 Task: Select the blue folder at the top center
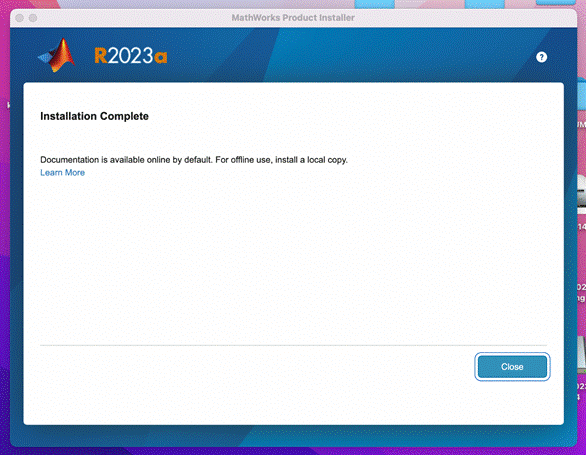point(374,4)
